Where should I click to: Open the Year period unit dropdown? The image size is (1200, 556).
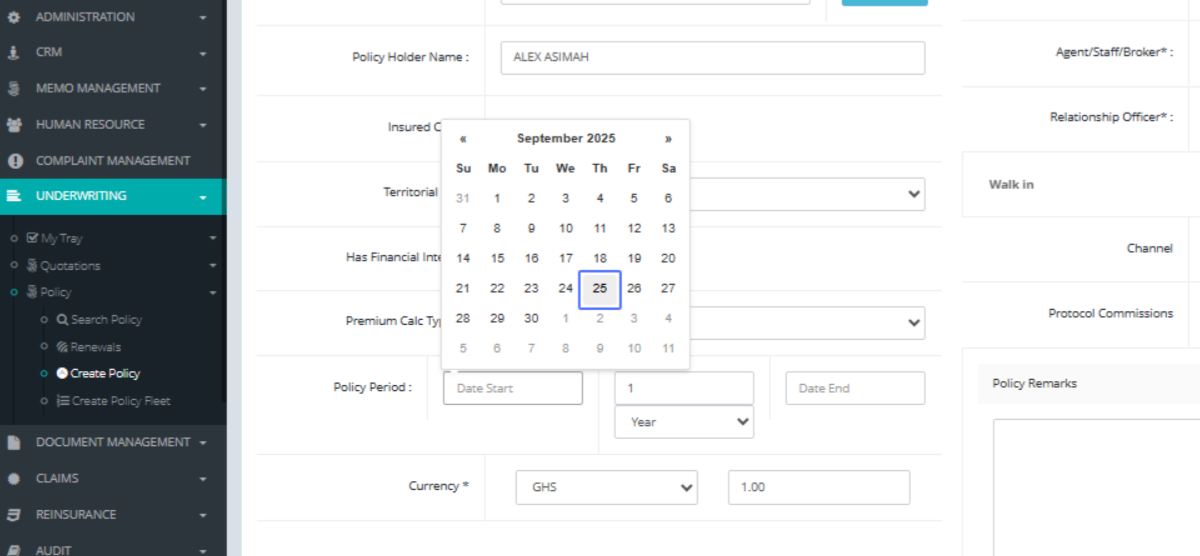click(684, 422)
